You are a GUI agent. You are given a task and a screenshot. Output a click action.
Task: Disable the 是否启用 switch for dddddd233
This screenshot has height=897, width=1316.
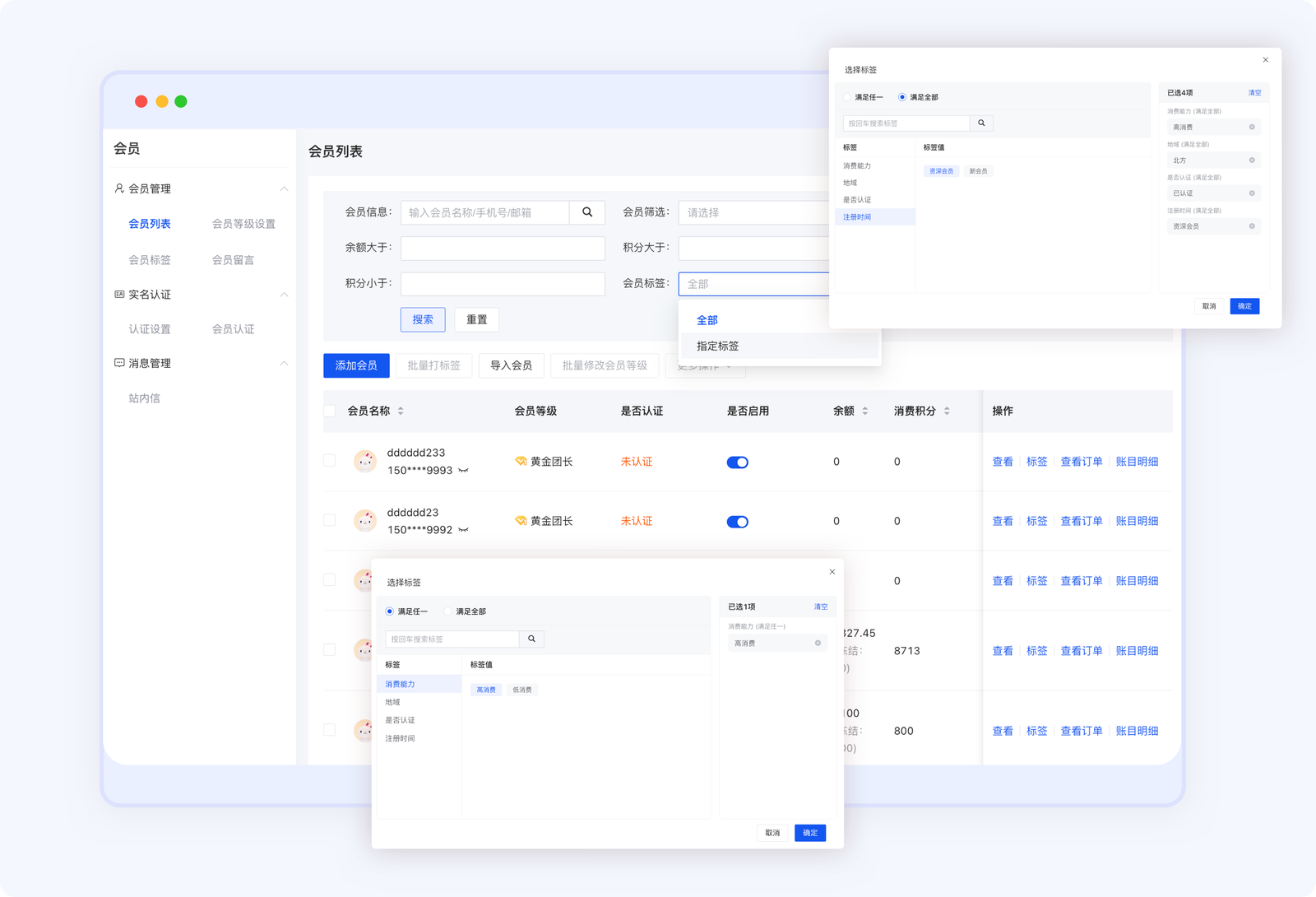[x=737, y=462]
